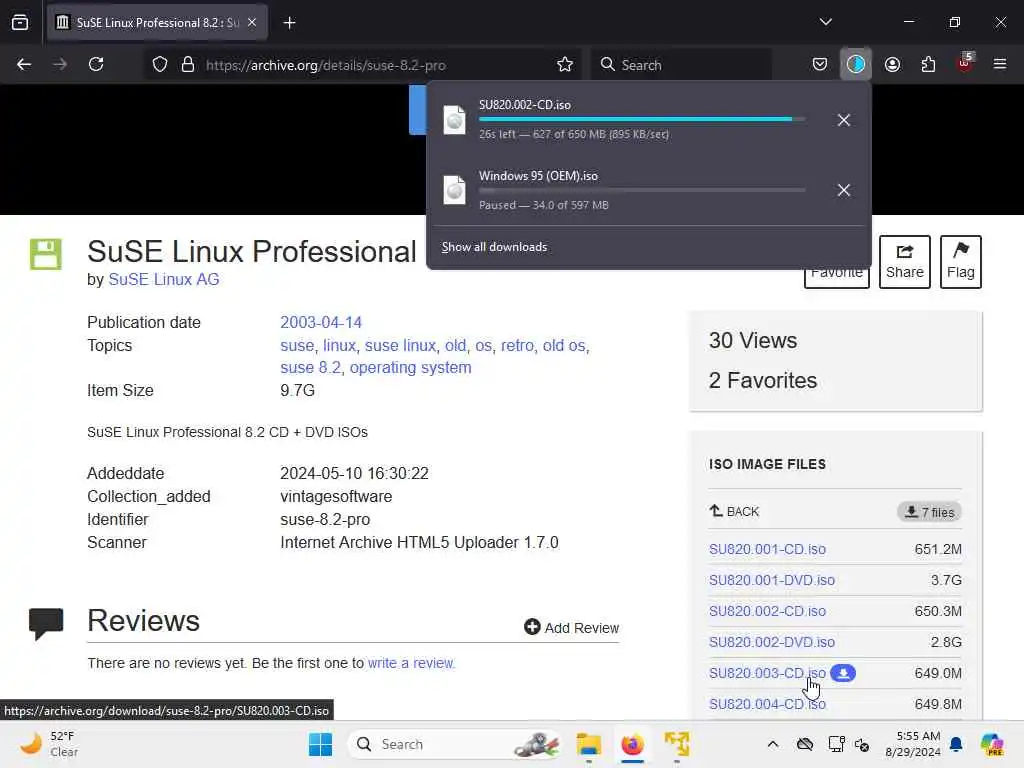This screenshot has height=768, width=1024.
Task: Open the 'operating system' topic link
Action: point(410,368)
